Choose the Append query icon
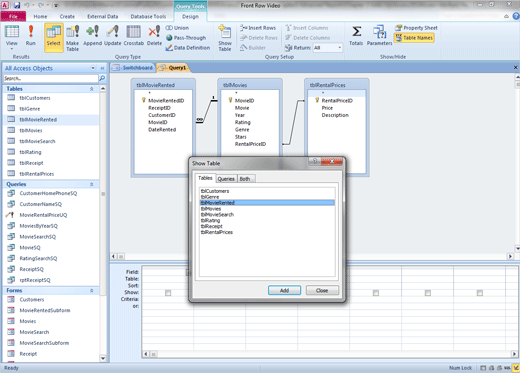 (x=92, y=36)
